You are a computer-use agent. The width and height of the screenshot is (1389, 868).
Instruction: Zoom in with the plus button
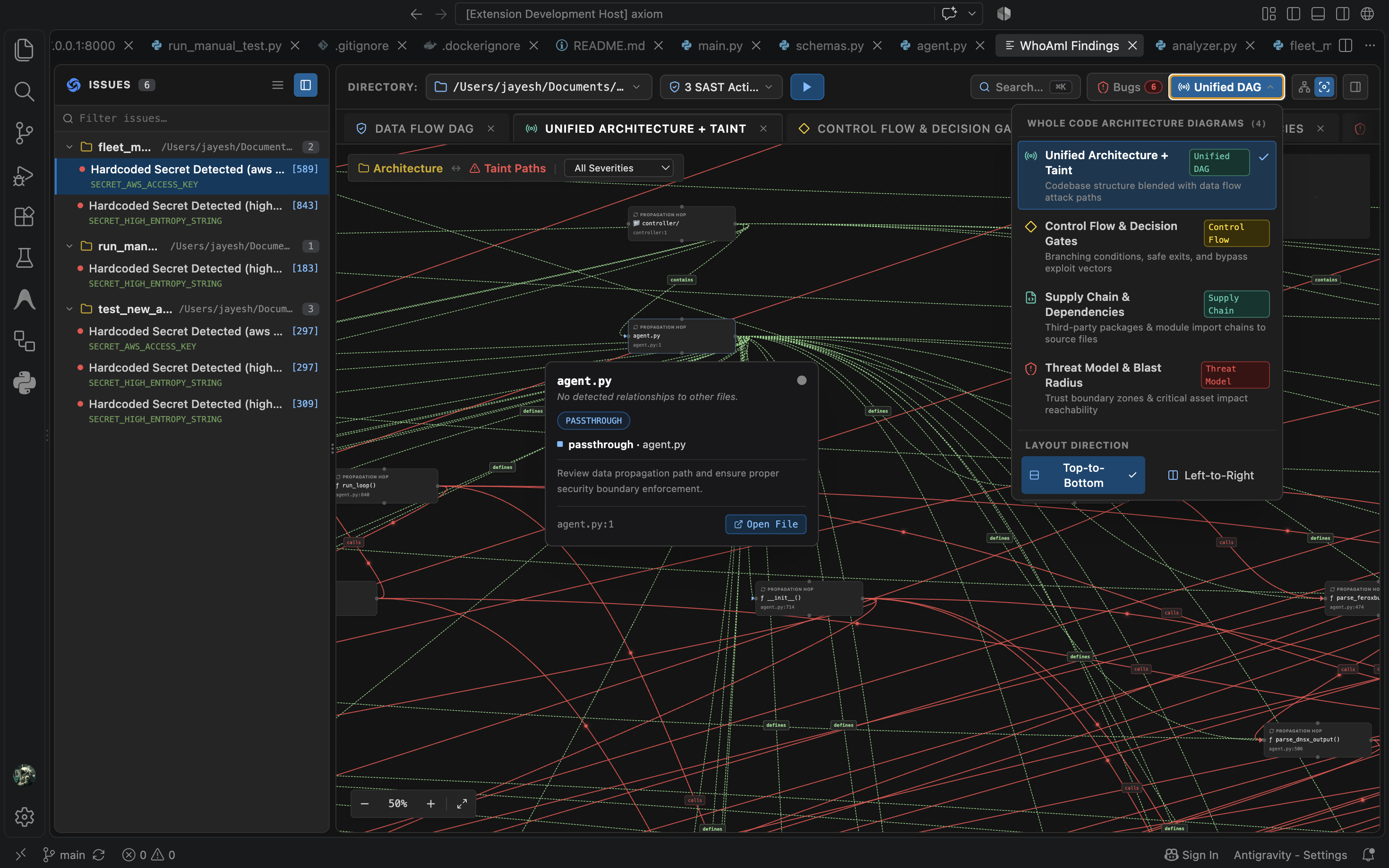tap(431, 803)
